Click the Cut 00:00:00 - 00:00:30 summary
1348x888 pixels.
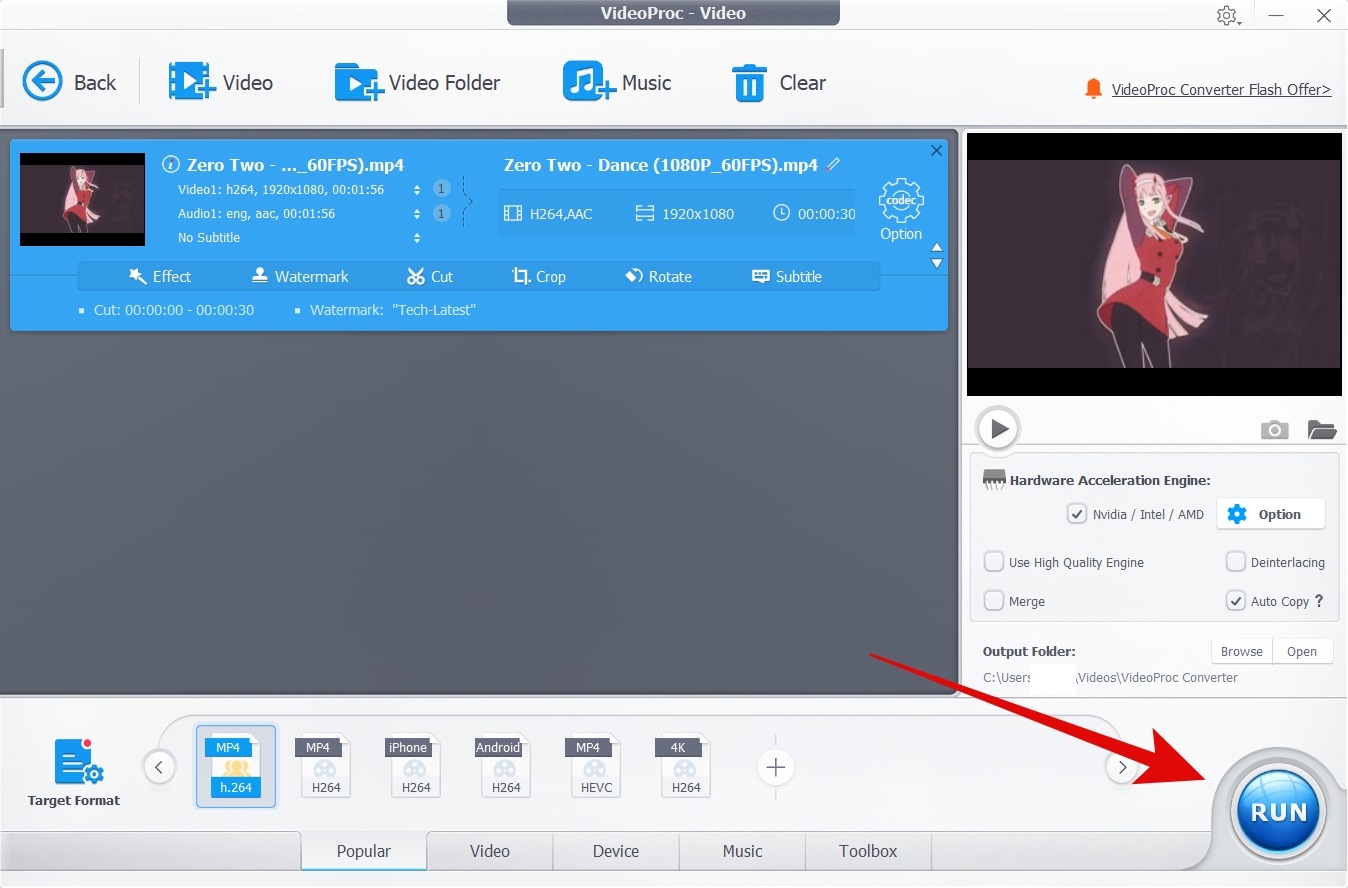tap(174, 310)
